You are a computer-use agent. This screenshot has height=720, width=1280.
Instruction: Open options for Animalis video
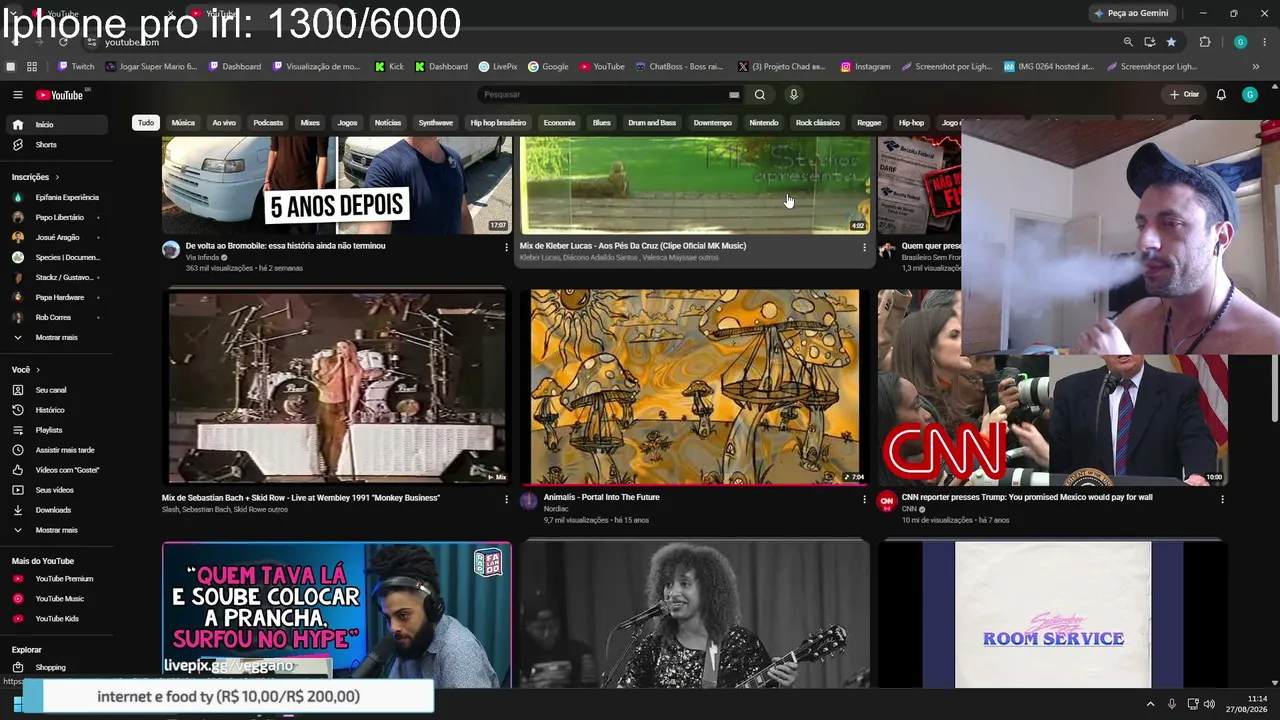tap(864, 499)
